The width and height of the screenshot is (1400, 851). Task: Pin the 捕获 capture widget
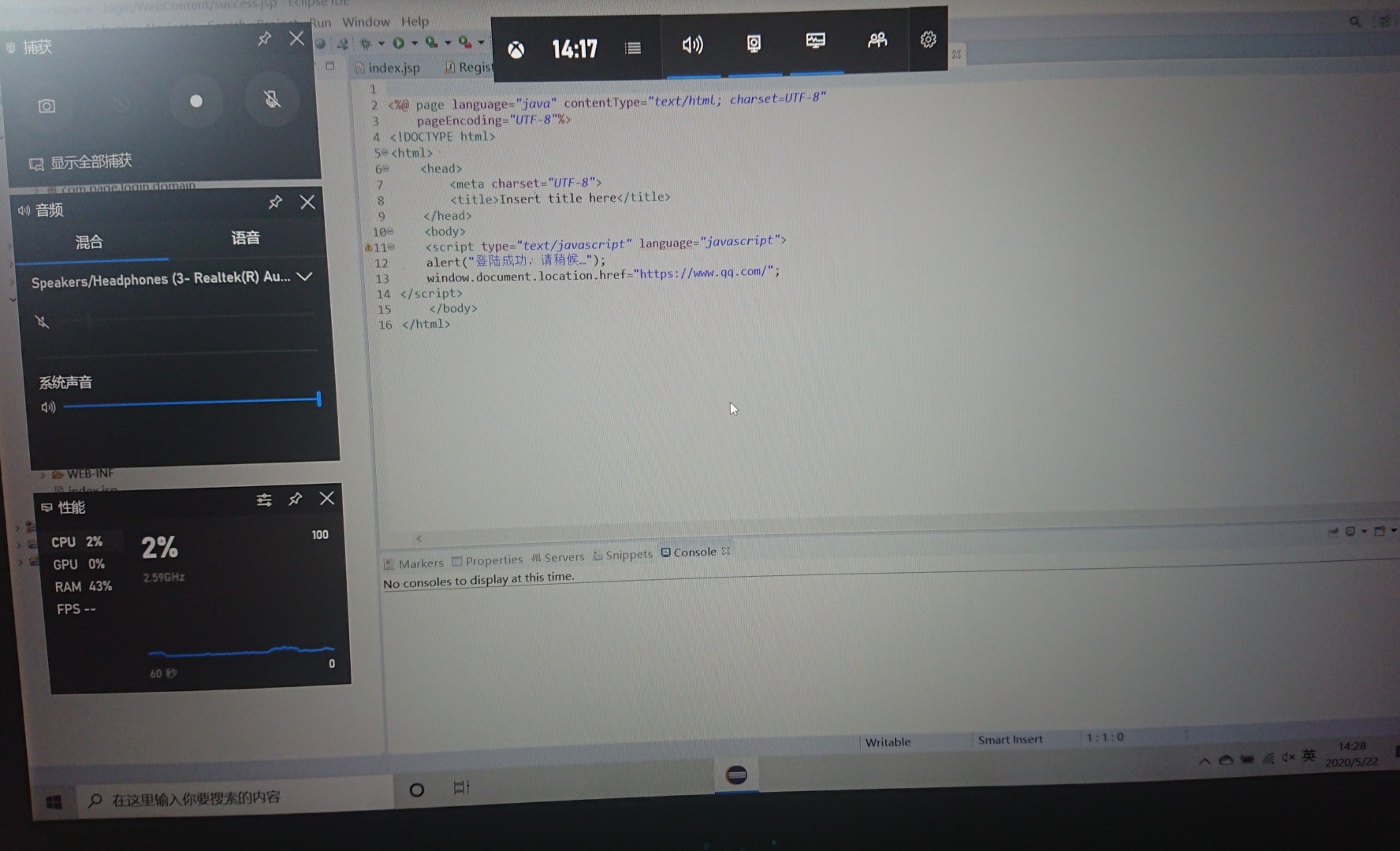(x=265, y=39)
